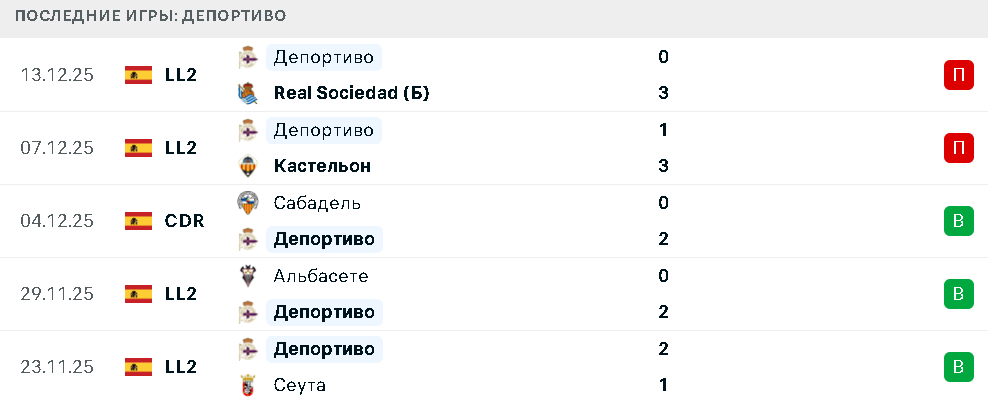Open the Real Sociedad (Б) team link
Screen dimensions: 988x400
coord(351,93)
